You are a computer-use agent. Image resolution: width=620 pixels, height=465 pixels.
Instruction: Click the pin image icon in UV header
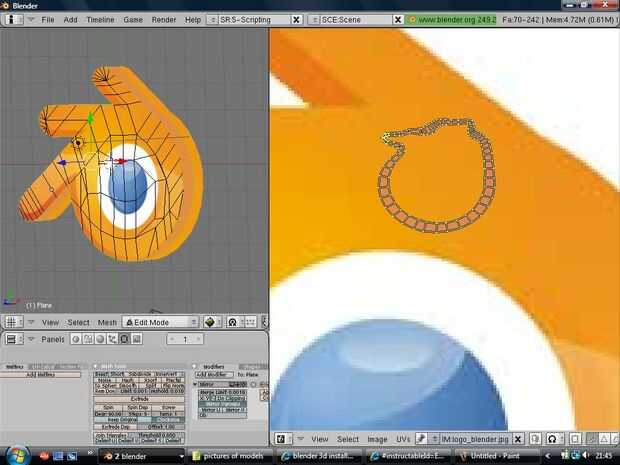[422, 439]
